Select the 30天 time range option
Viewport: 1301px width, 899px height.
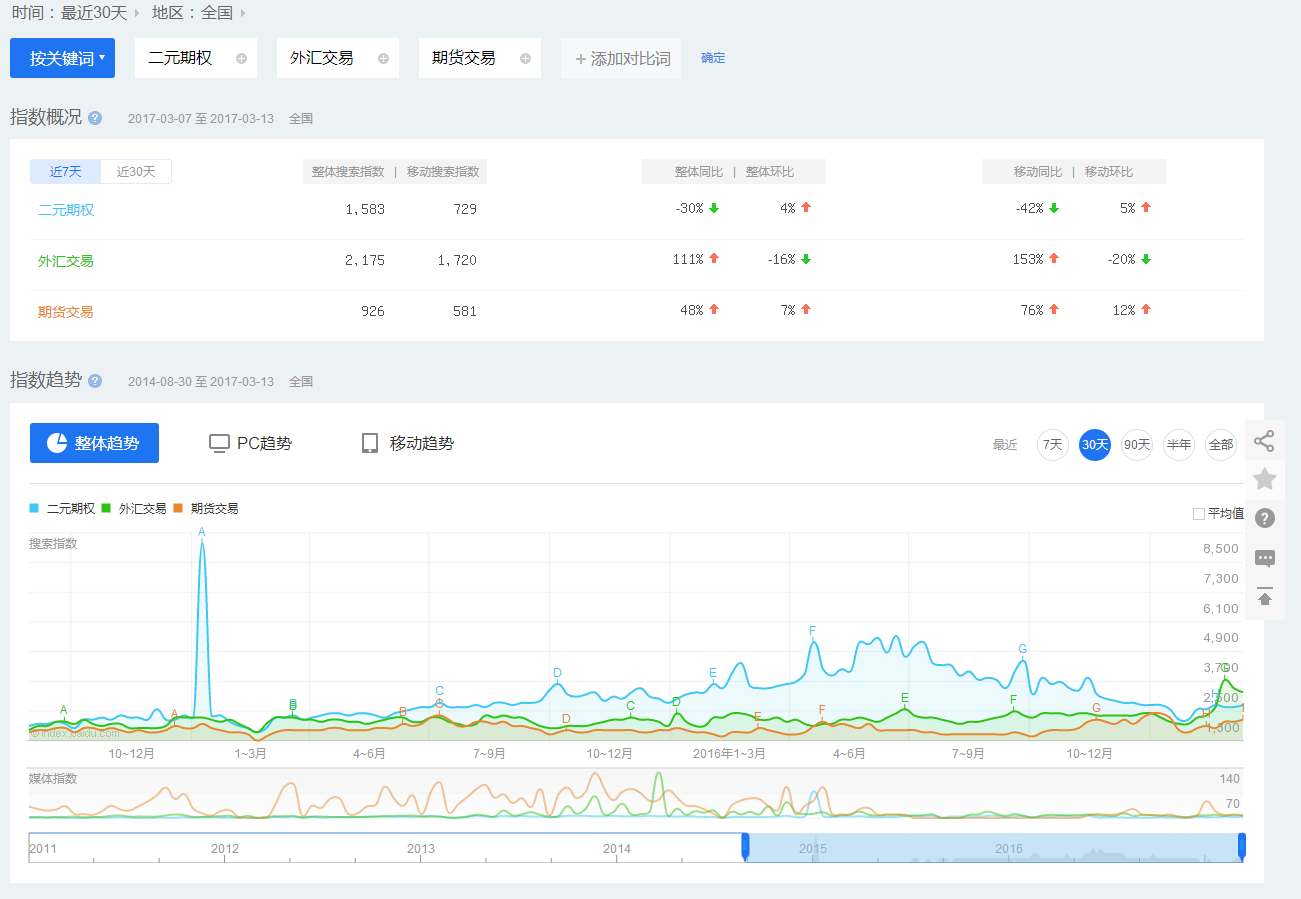1095,445
